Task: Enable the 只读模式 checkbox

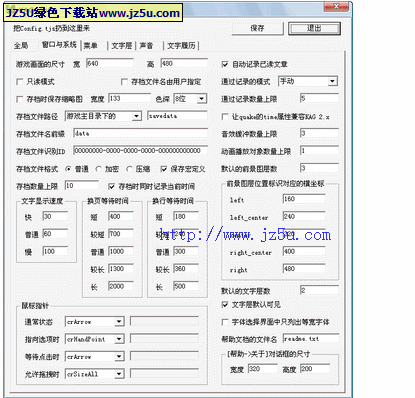Action: pyautogui.click(x=19, y=81)
